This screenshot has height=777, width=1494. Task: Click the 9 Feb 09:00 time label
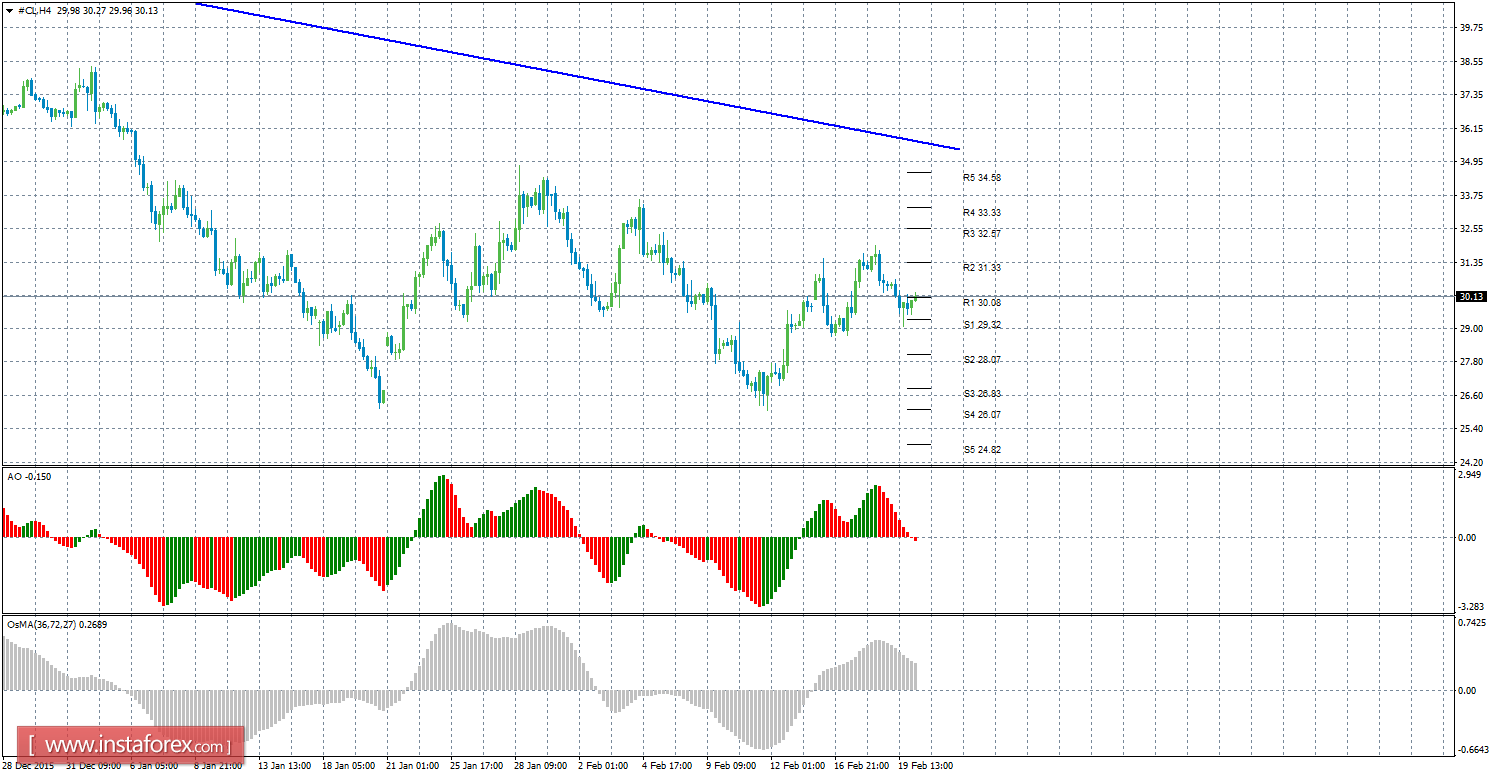click(x=731, y=767)
